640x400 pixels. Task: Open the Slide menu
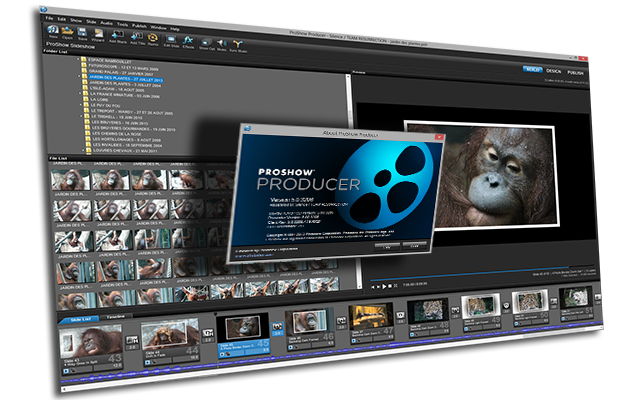click(91, 22)
